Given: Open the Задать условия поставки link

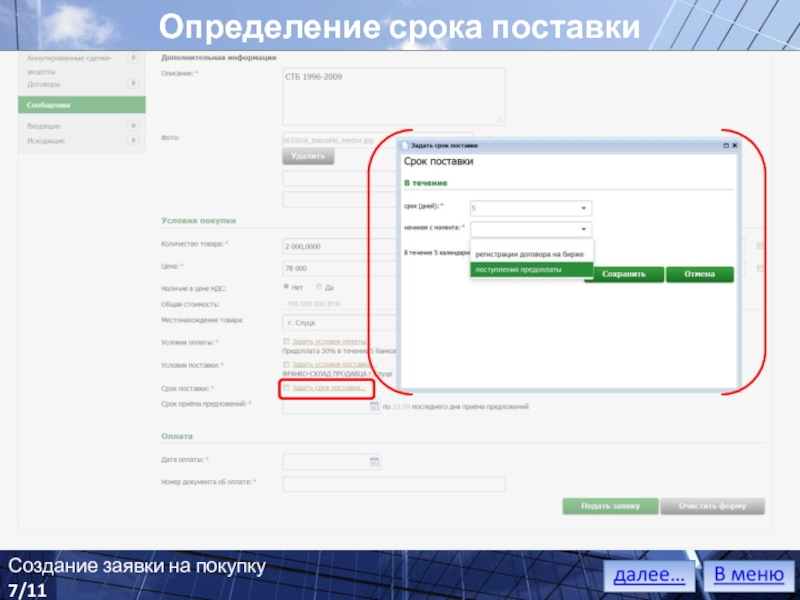Looking at the screenshot, I should (x=333, y=364).
